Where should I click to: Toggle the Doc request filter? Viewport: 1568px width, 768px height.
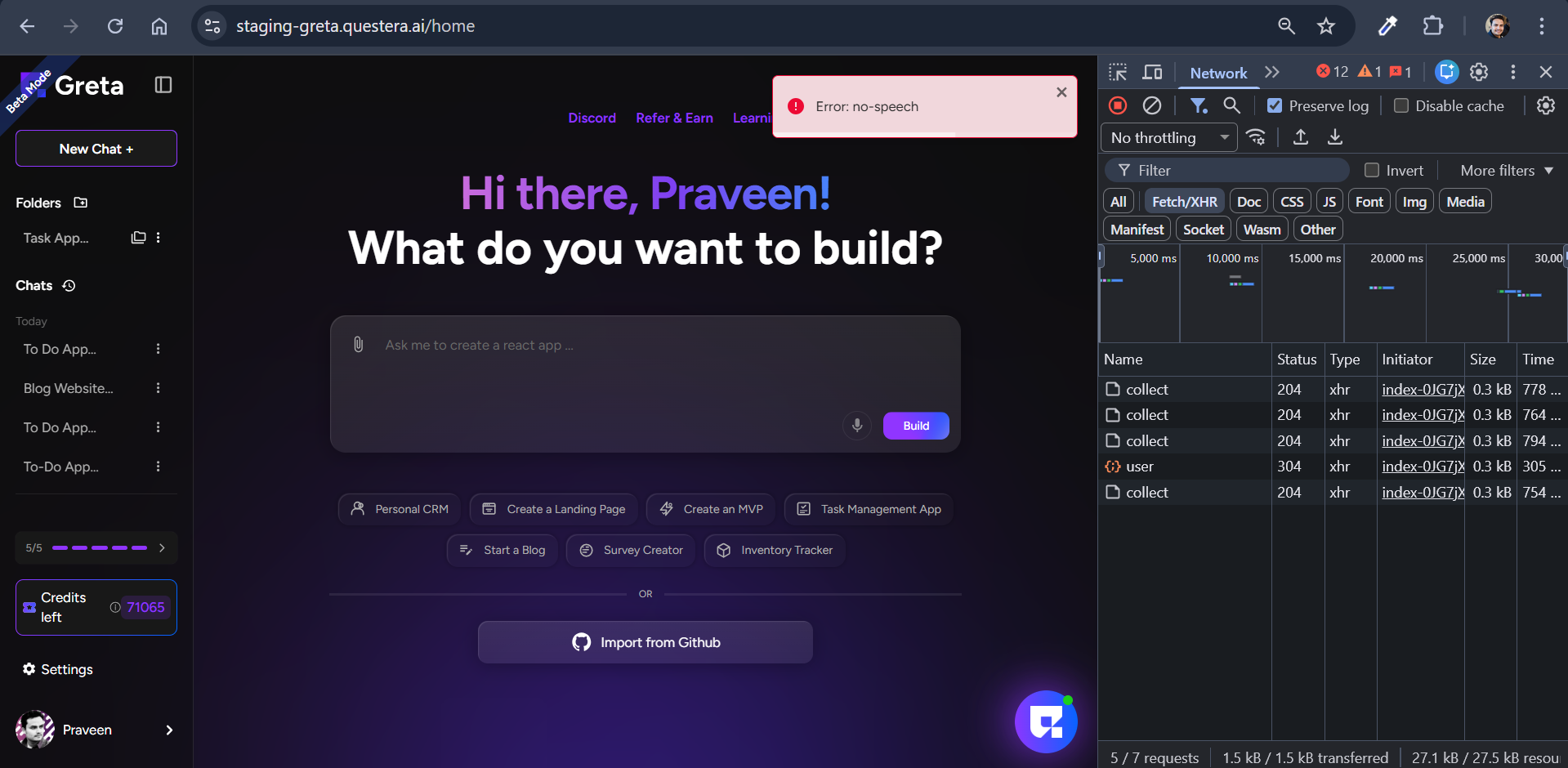point(1249,202)
